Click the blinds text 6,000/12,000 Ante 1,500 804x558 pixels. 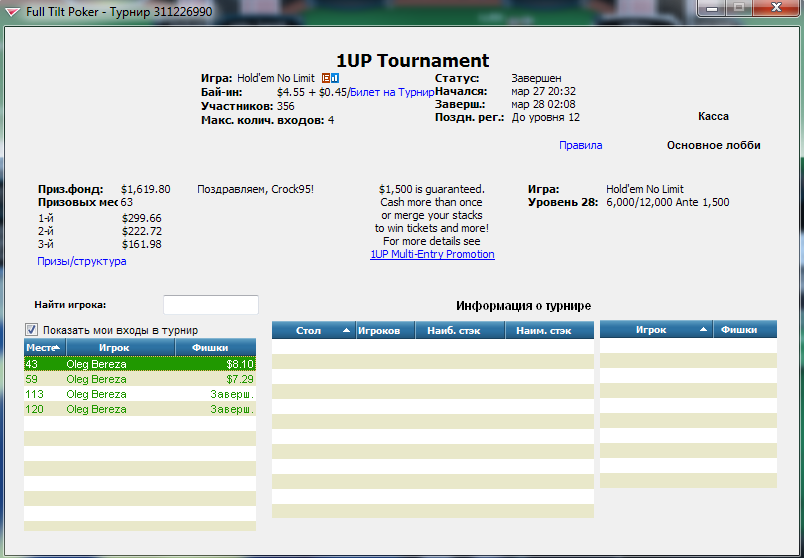pos(668,202)
